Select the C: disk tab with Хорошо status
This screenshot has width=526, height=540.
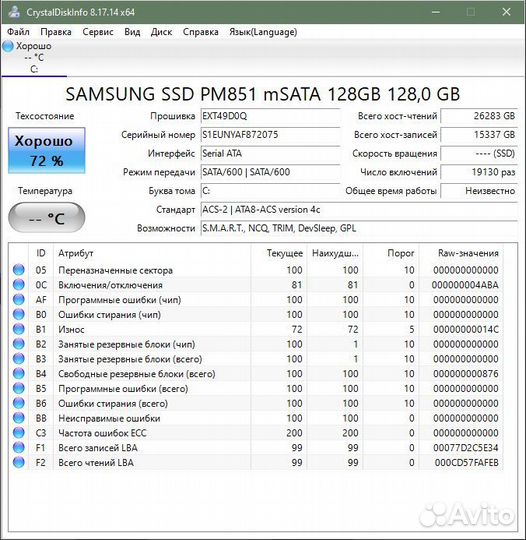[x=34, y=58]
